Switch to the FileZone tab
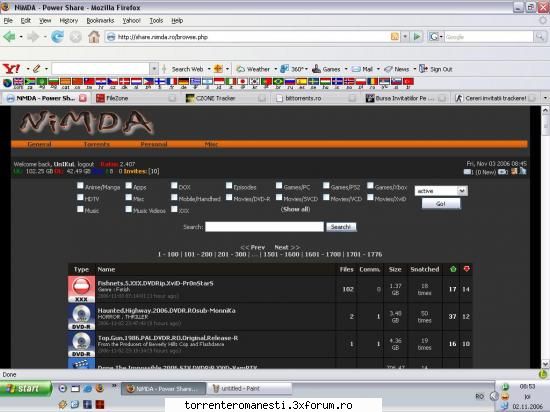 pyautogui.click(x=136, y=98)
